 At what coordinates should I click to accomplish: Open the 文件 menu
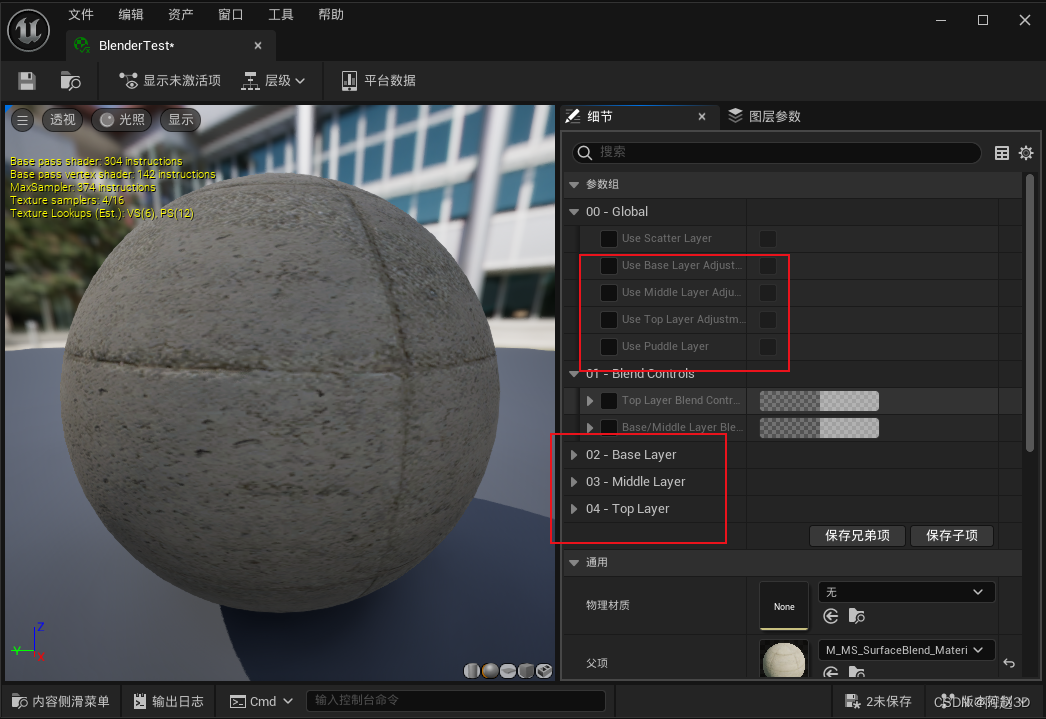(81, 15)
